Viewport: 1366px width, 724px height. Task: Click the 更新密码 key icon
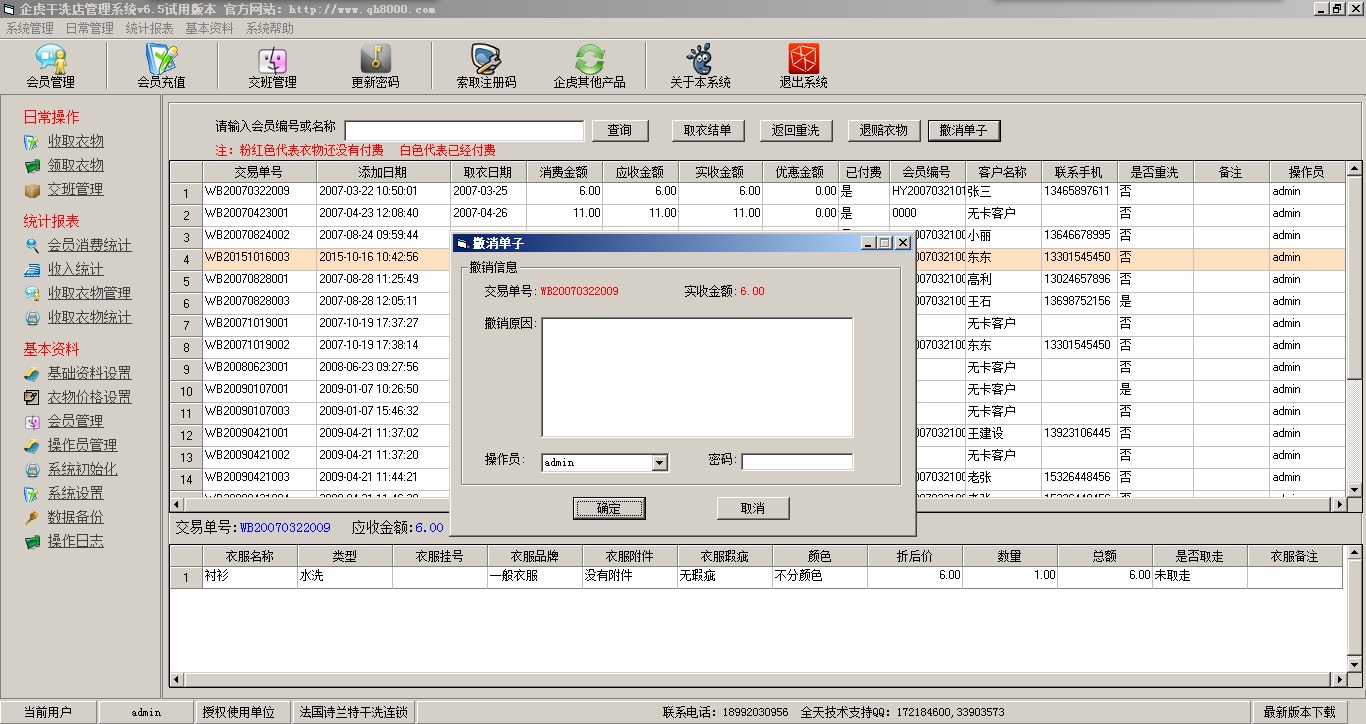coord(375,59)
